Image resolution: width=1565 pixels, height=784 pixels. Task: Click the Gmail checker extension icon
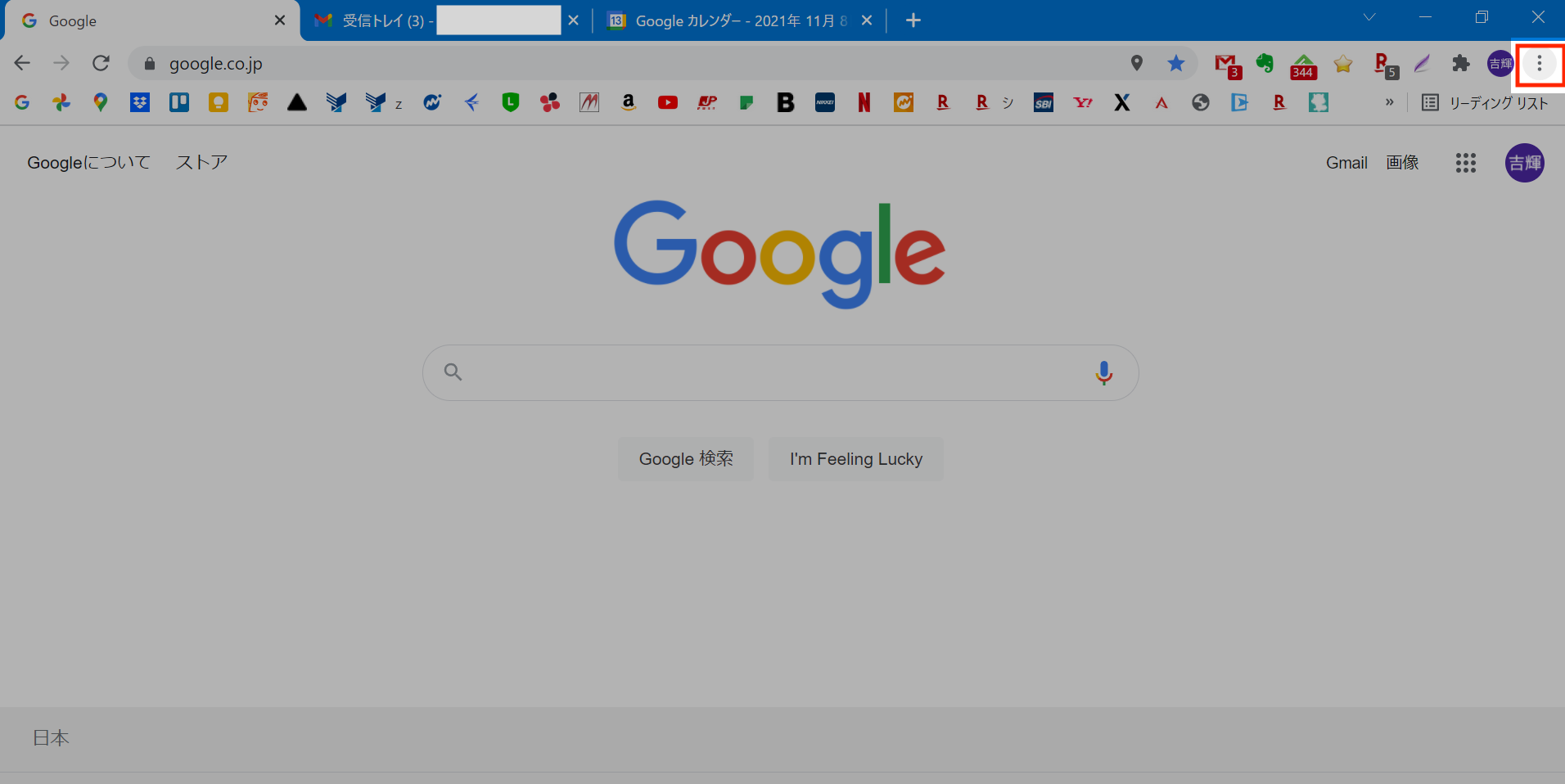[x=1226, y=64]
